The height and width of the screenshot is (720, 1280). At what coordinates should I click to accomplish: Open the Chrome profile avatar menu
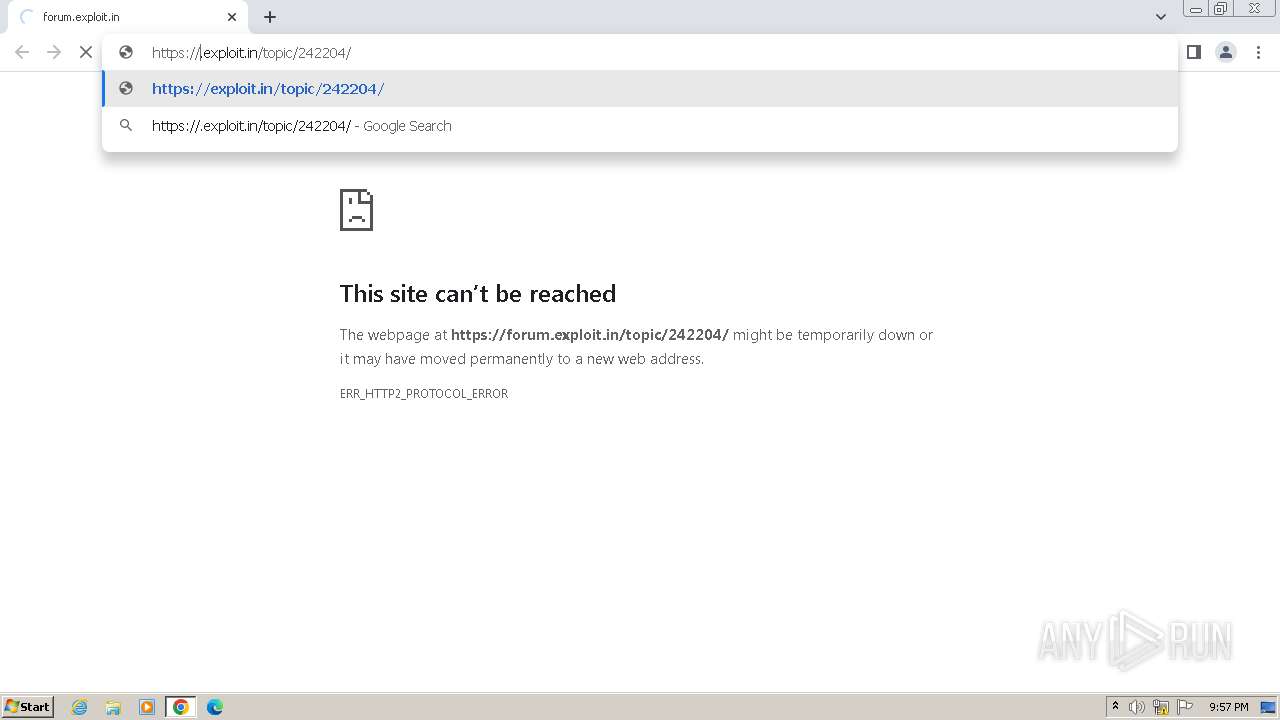[x=1226, y=52]
